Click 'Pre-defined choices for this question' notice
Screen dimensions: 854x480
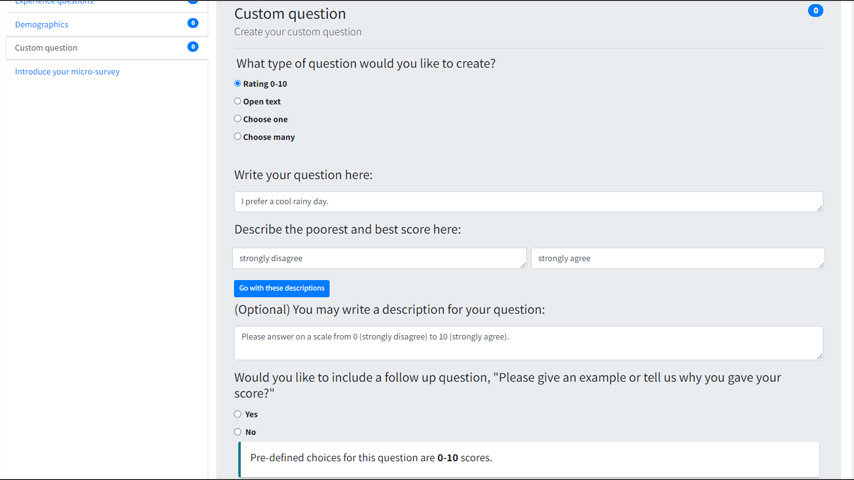tap(528, 458)
